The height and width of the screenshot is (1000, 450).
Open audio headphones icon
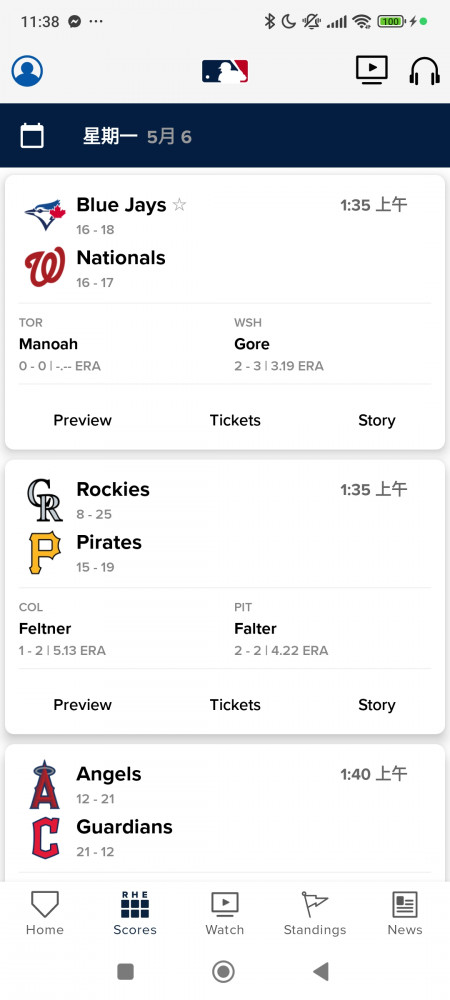425,71
